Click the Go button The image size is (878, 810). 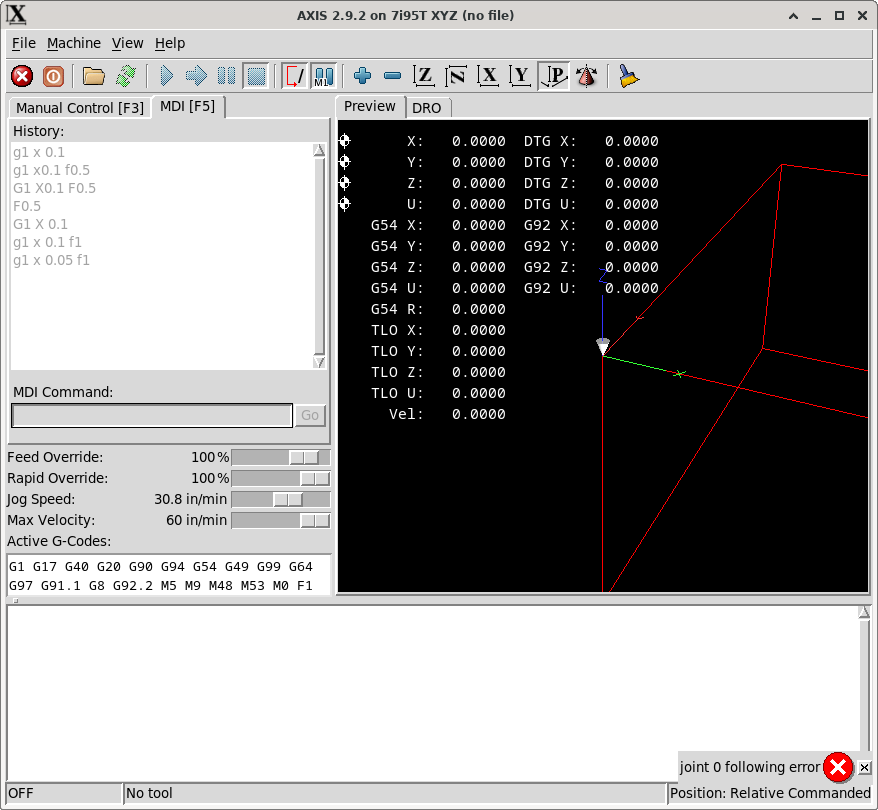310,415
